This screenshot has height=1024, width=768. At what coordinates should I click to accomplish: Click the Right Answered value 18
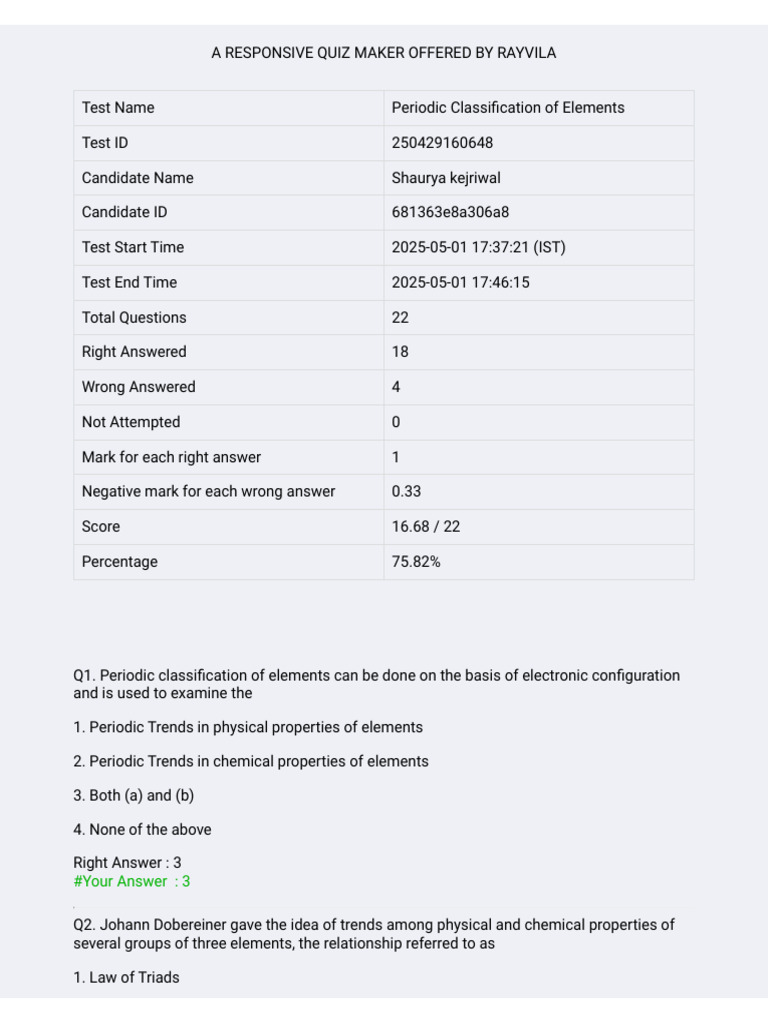[400, 352]
